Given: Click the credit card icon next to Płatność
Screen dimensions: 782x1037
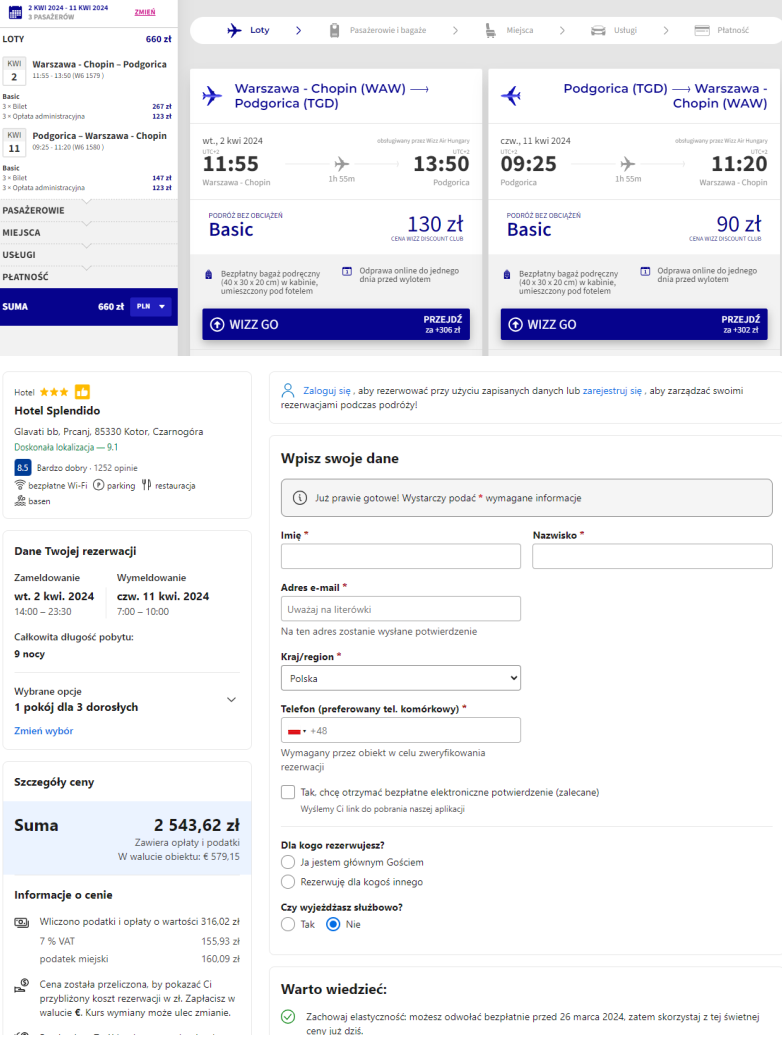Looking at the screenshot, I should pyautogui.click(x=702, y=30).
